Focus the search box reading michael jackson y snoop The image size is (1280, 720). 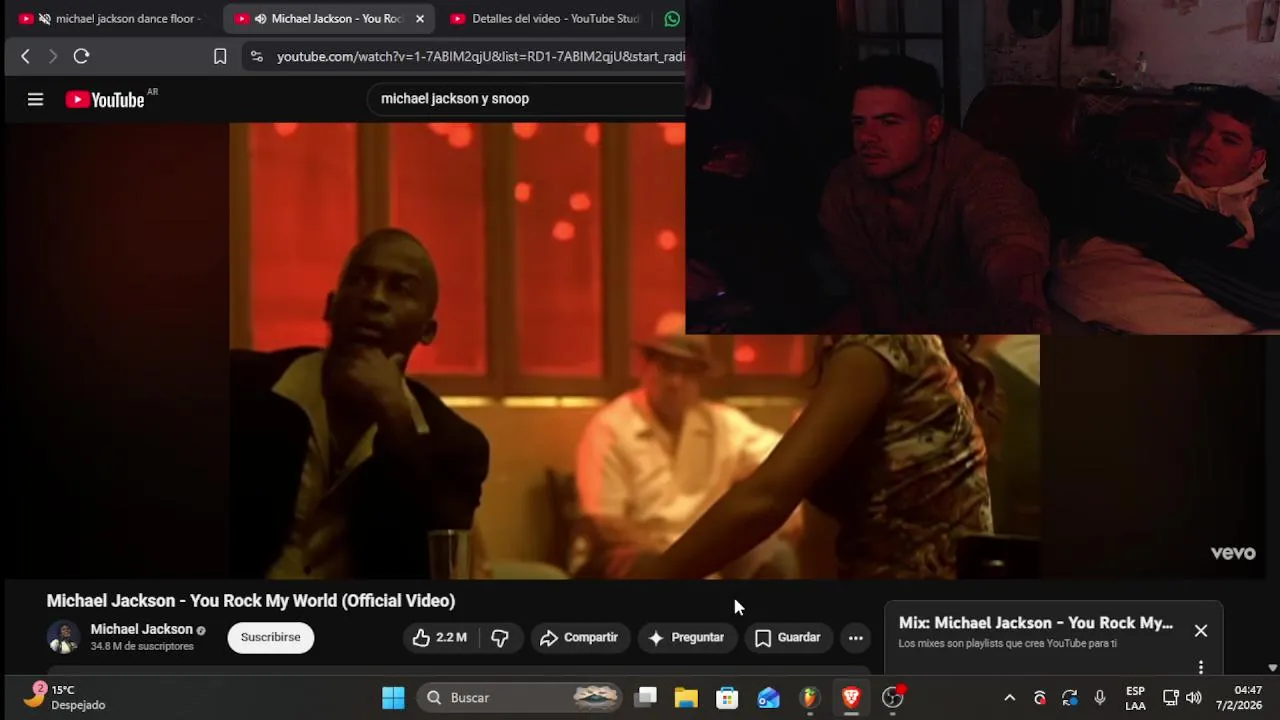(x=525, y=99)
